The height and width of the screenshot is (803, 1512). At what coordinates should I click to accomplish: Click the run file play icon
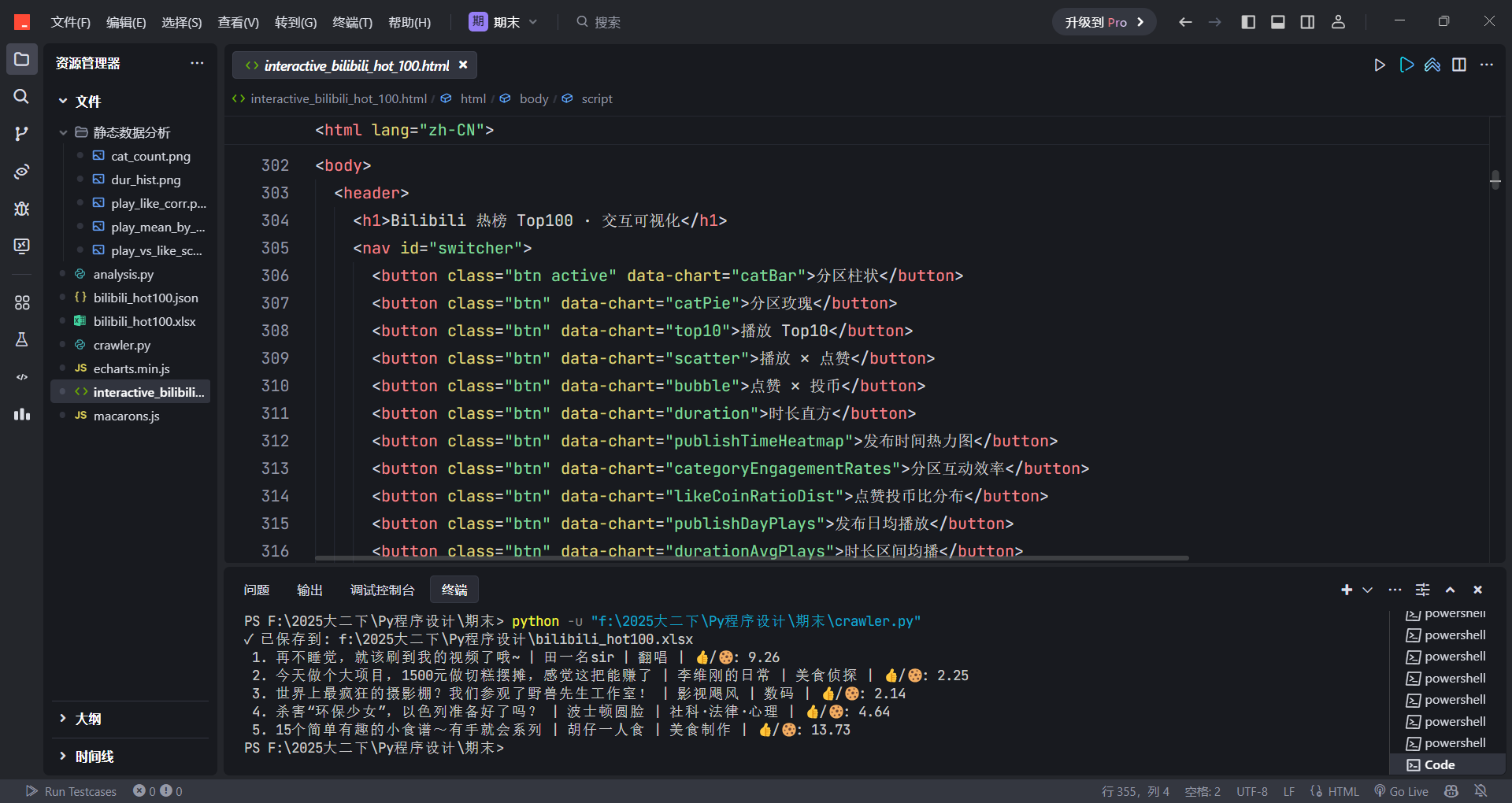1380,65
